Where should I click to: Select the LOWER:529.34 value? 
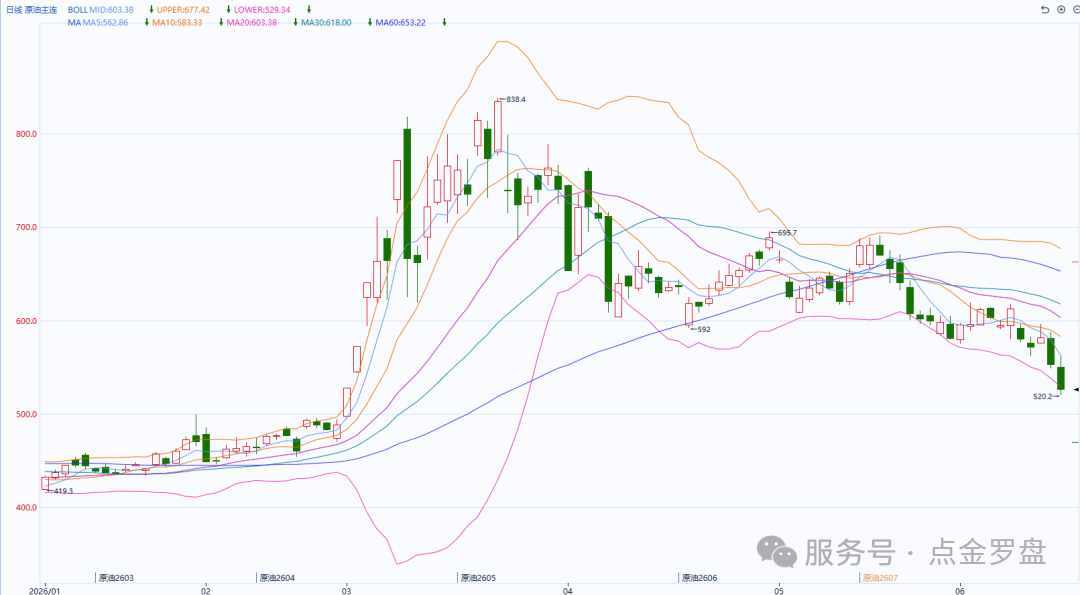pyautogui.click(x=262, y=10)
